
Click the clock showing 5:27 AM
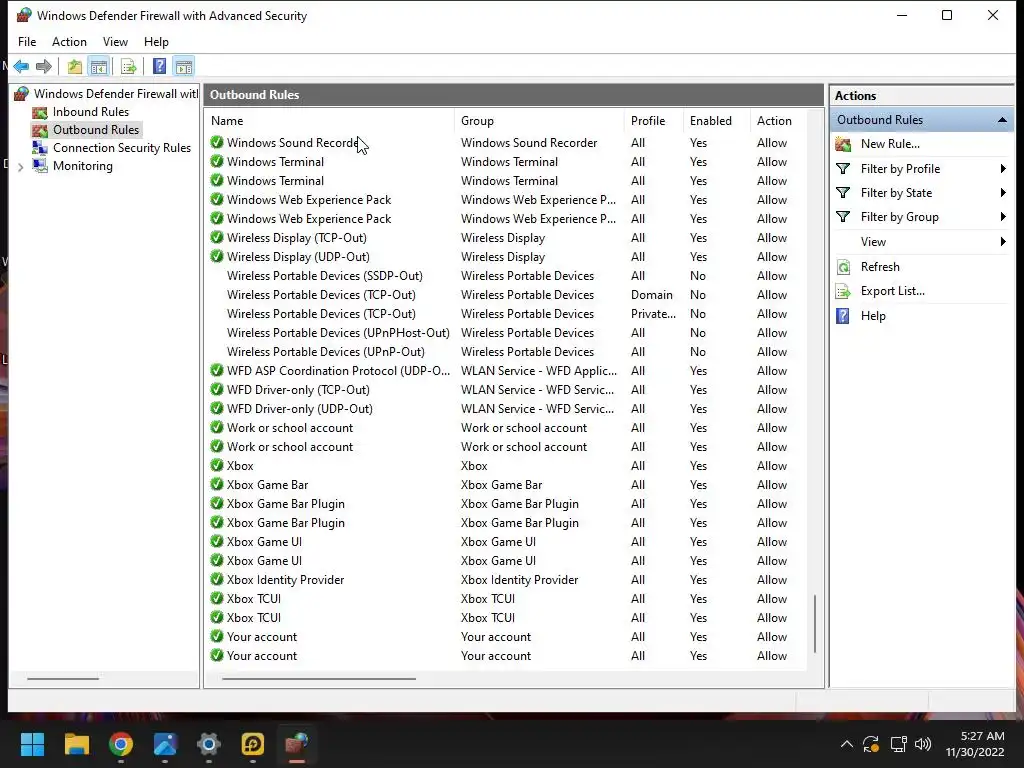click(x=982, y=736)
